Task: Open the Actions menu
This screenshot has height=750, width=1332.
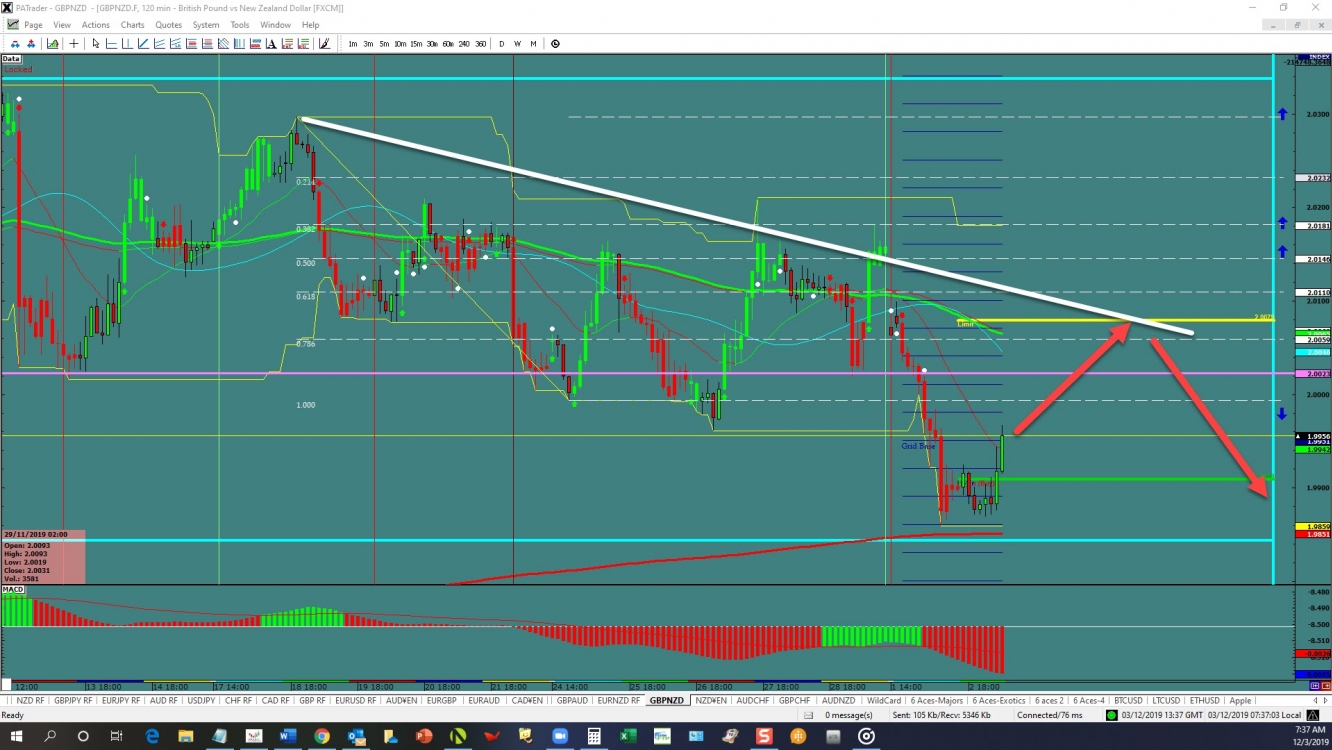Action: (x=96, y=25)
